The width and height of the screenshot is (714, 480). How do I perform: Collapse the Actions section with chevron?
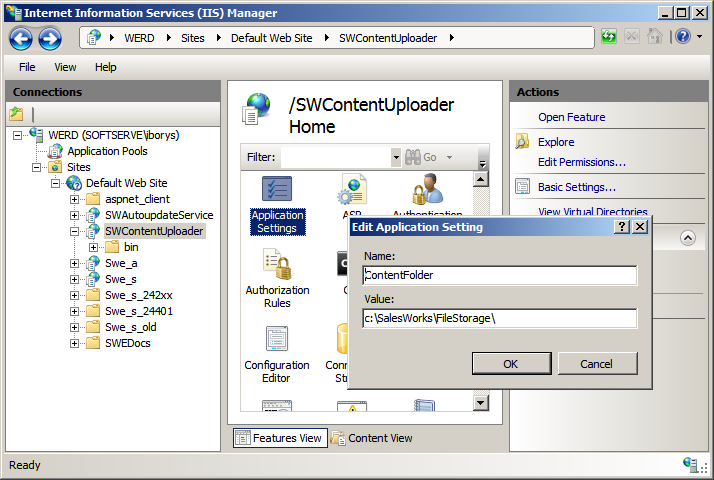[688, 238]
